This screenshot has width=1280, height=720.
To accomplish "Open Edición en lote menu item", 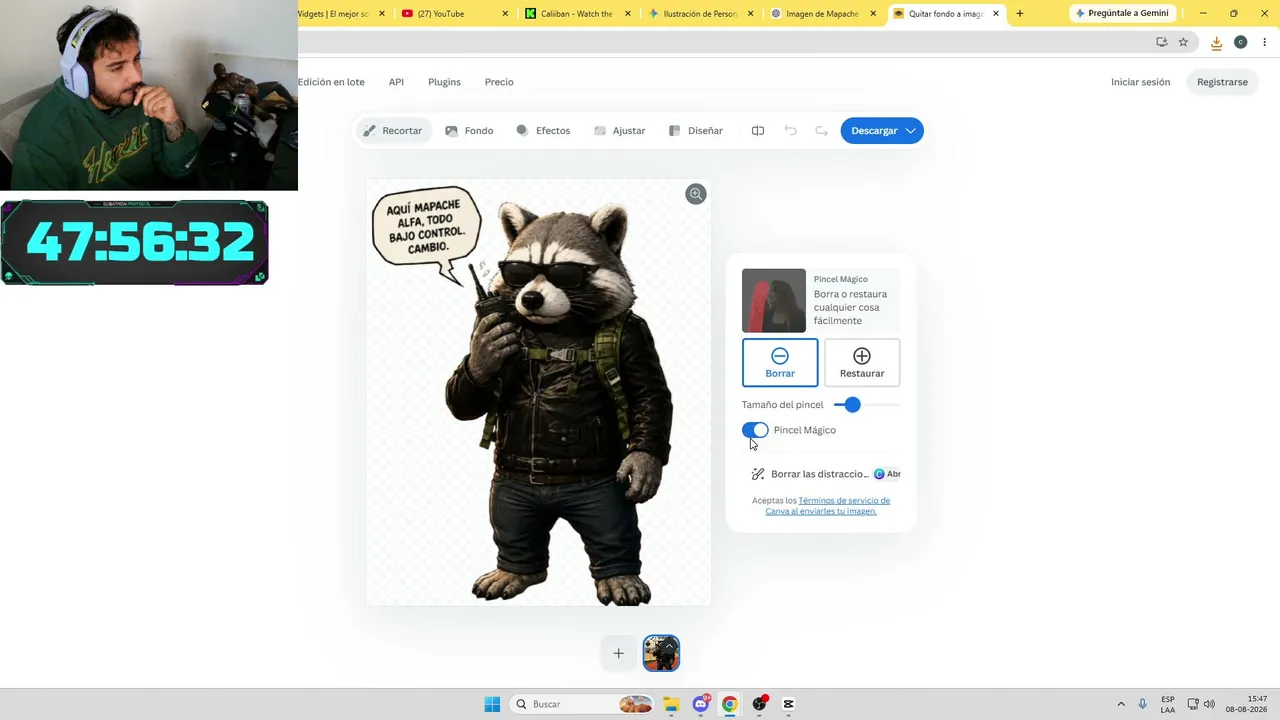I will click(331, 82).
